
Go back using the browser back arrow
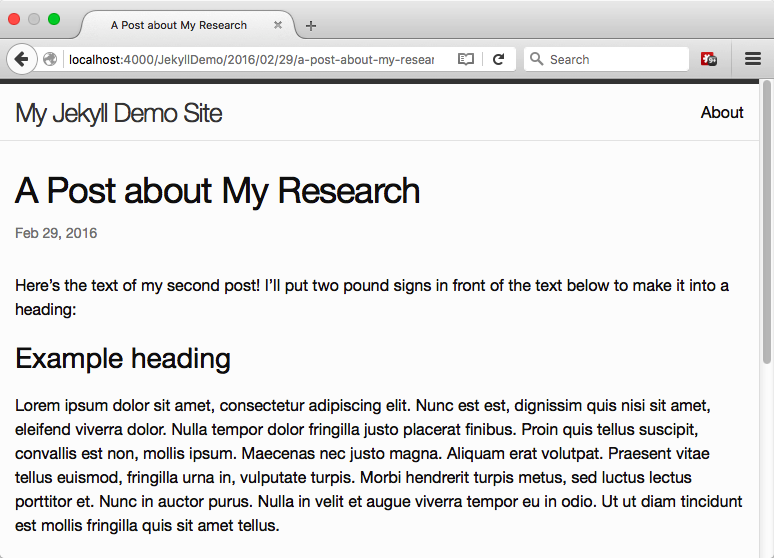click(x=21, y=59)
